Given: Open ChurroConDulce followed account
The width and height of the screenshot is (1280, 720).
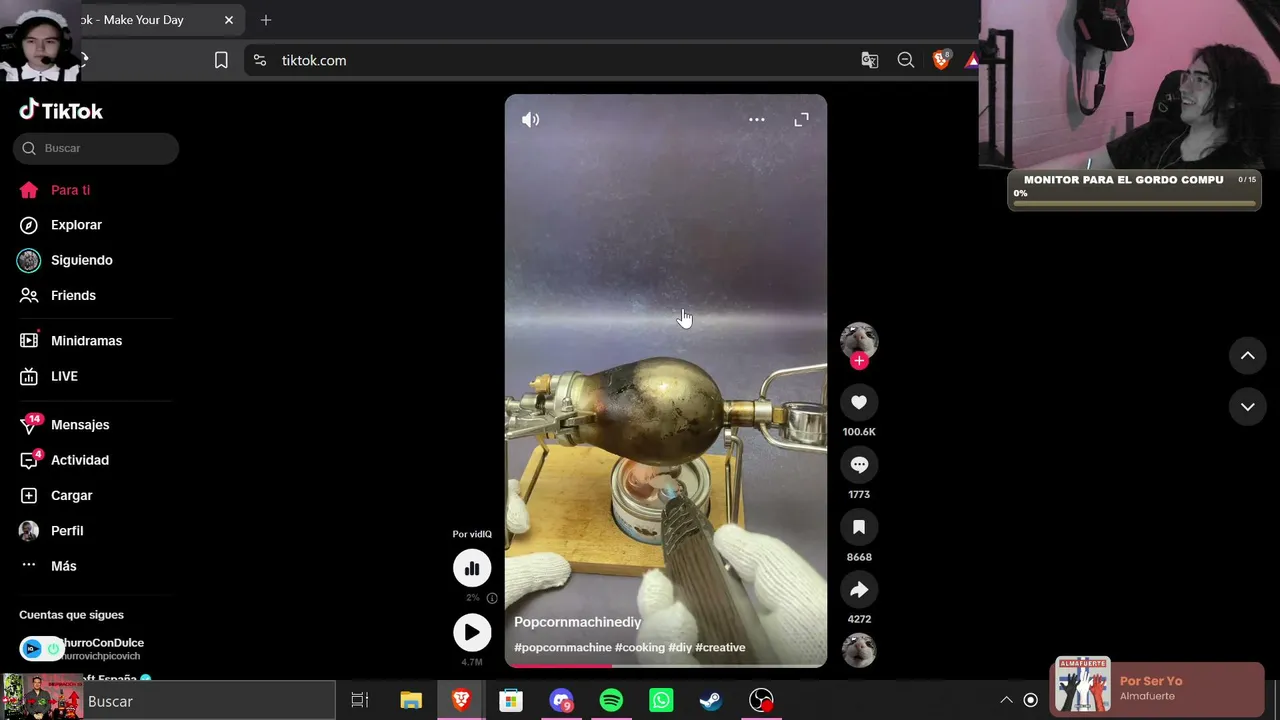Looking at the screenshot, I should point(95,649).
